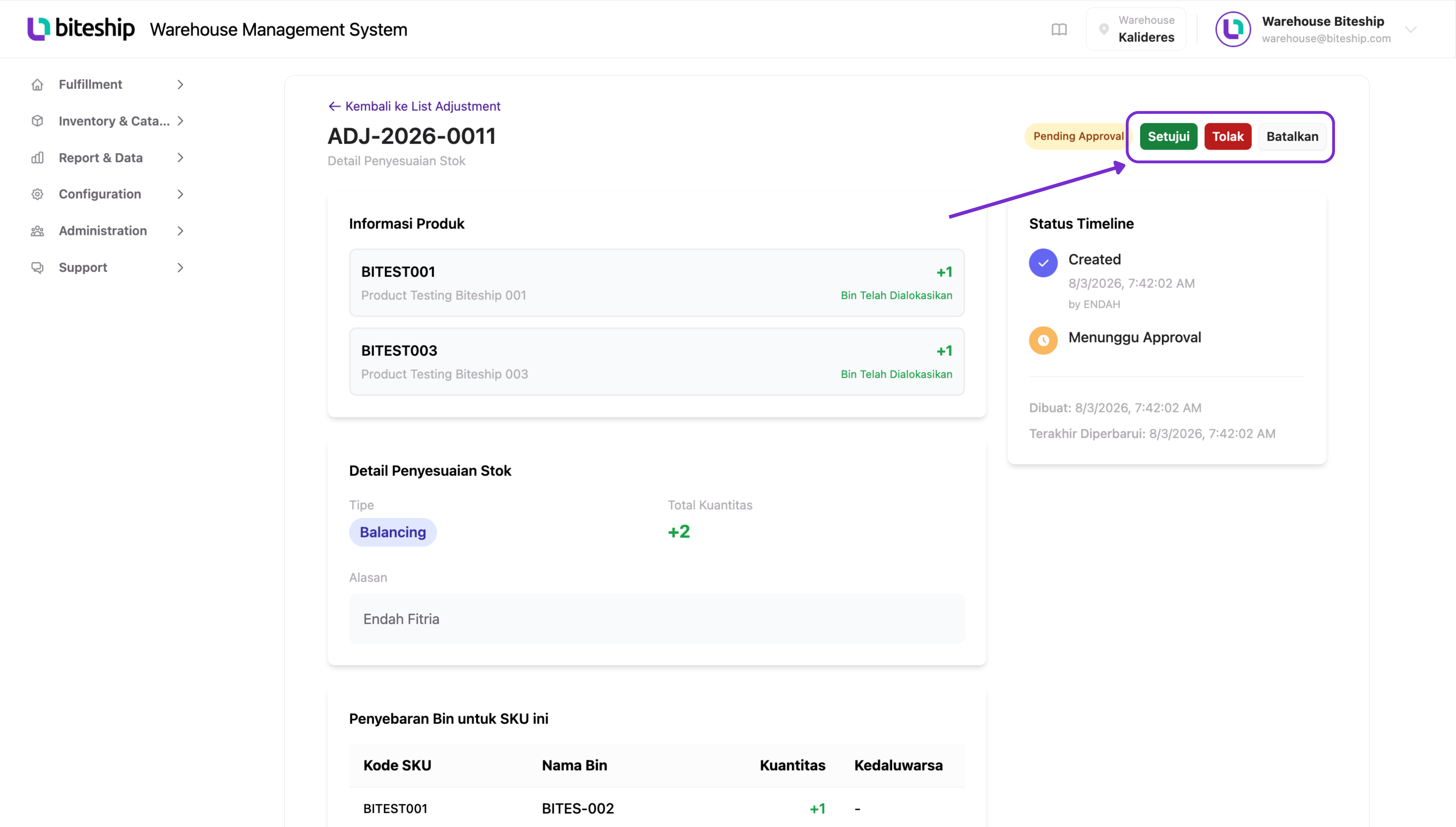
Task: Expand the Report & Data chevron
Action: click(x=180, y=158)
